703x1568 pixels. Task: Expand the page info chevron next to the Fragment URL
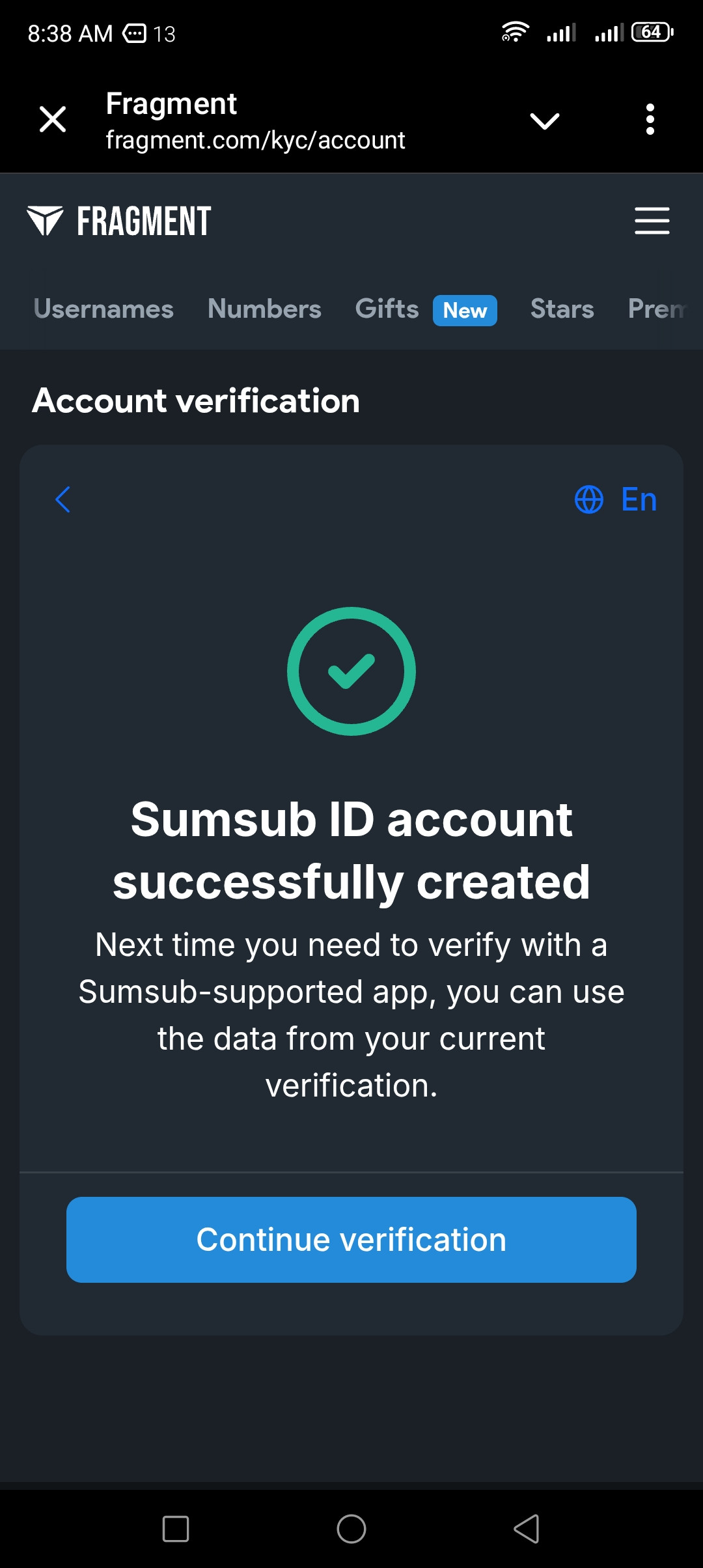[545, 121]
